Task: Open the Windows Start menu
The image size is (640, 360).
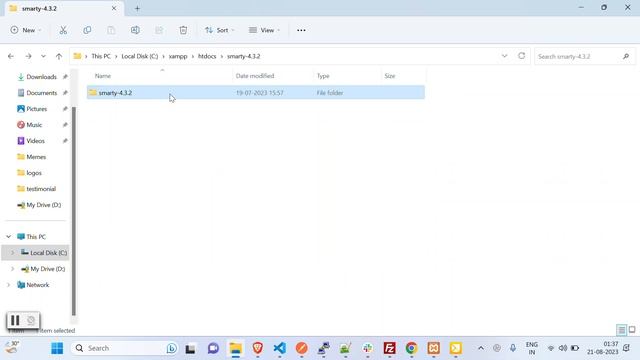Action: (x=57, y=348)
